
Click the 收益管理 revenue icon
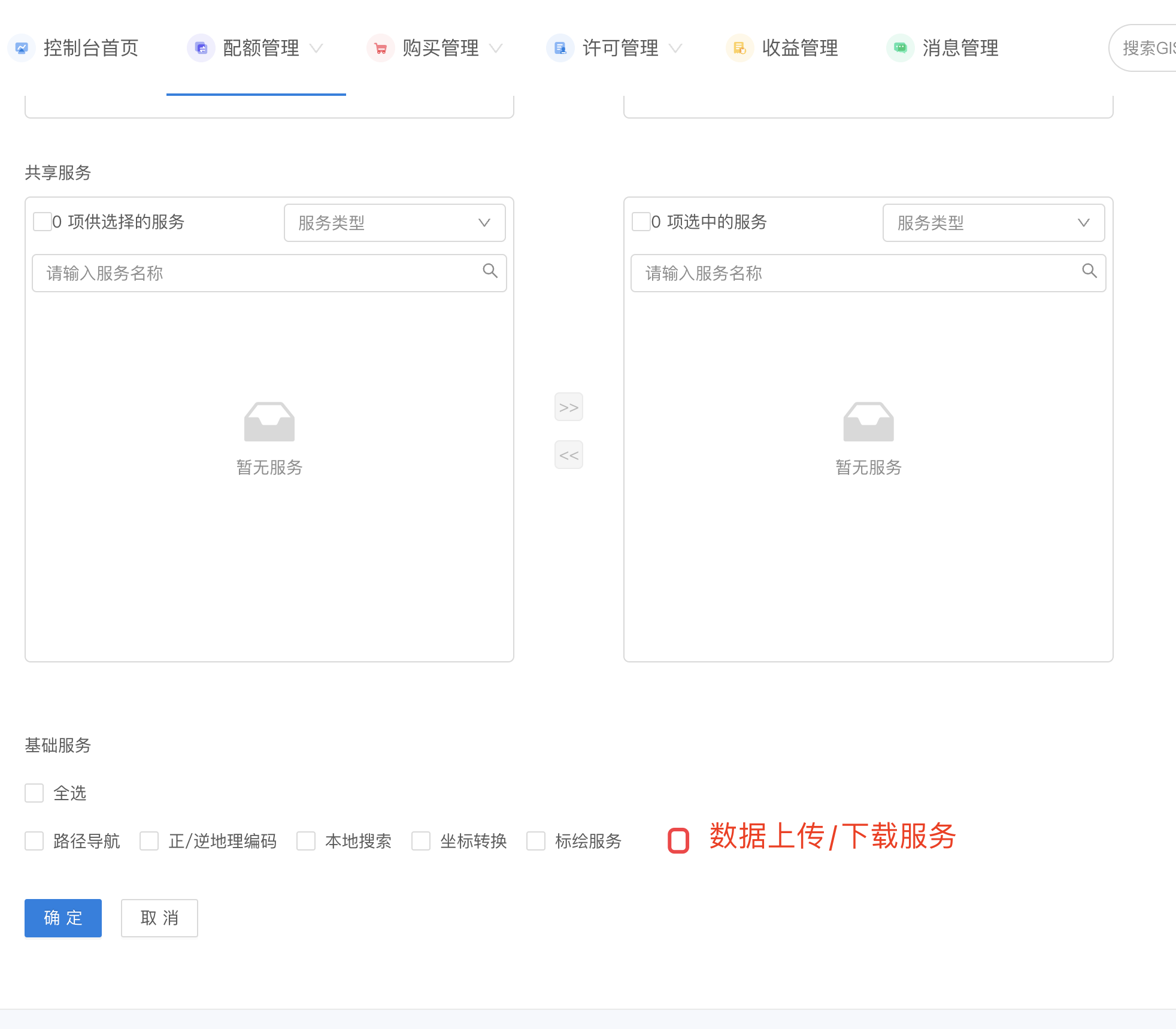click(x=740, y=48)
